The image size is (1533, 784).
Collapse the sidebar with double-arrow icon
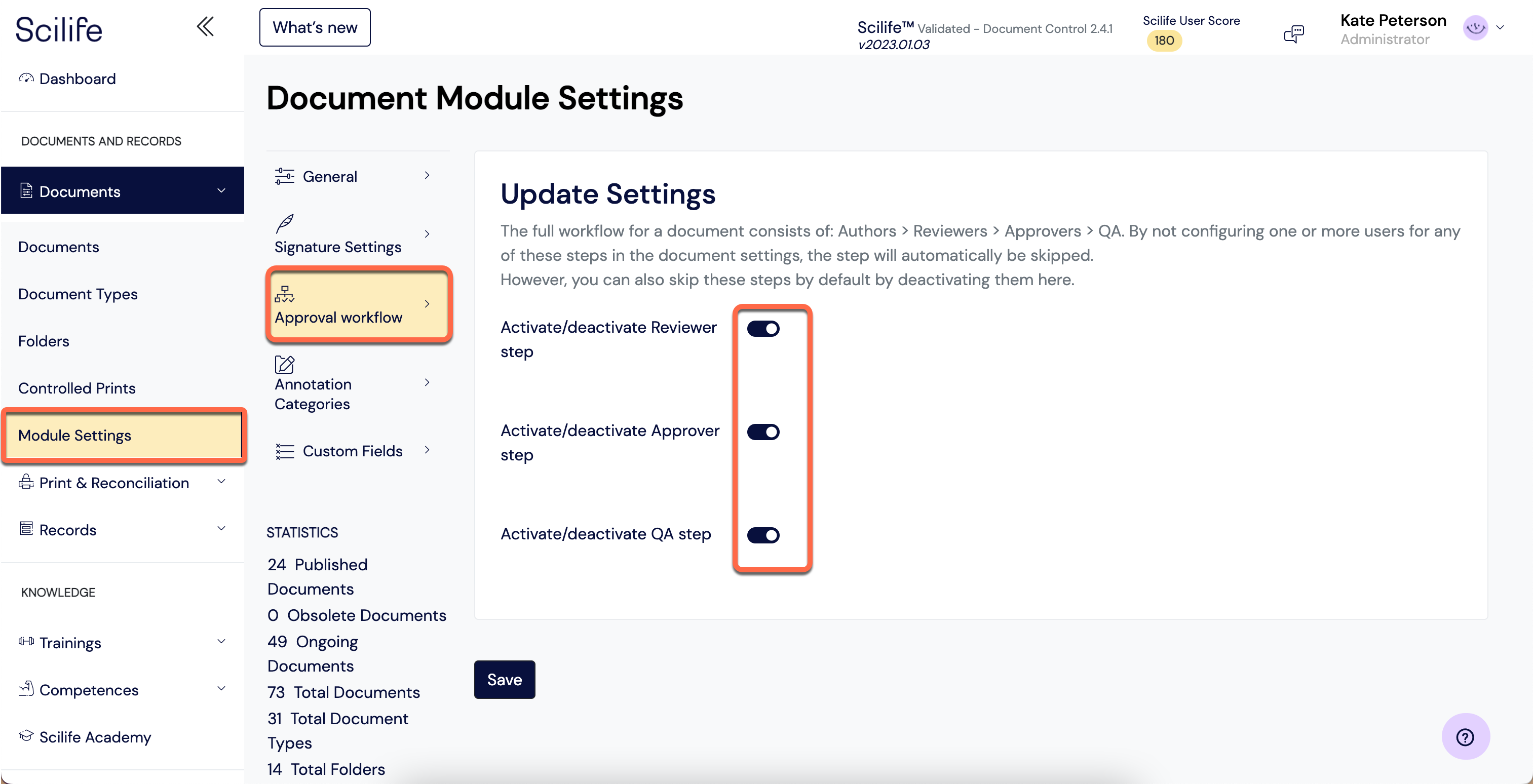205,27
